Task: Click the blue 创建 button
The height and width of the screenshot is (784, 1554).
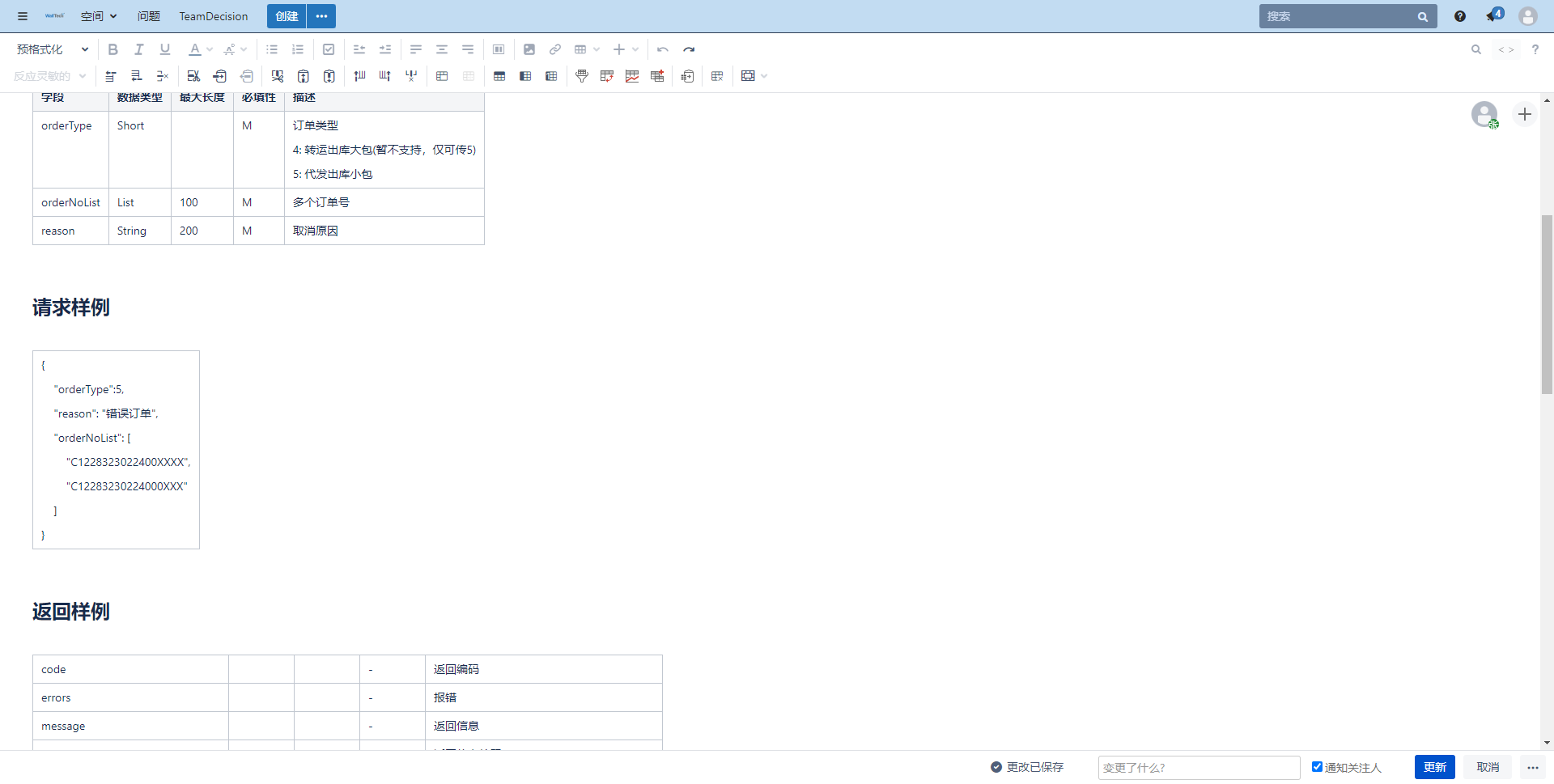Action: (287, 16)
